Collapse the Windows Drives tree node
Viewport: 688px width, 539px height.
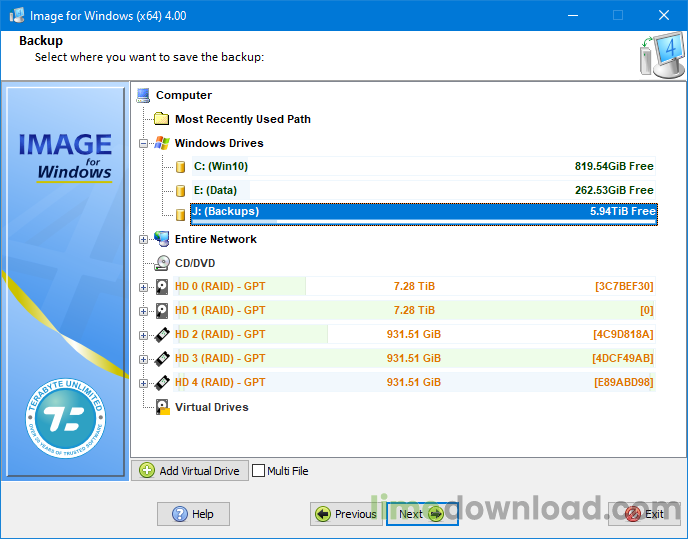pos(144,144)
